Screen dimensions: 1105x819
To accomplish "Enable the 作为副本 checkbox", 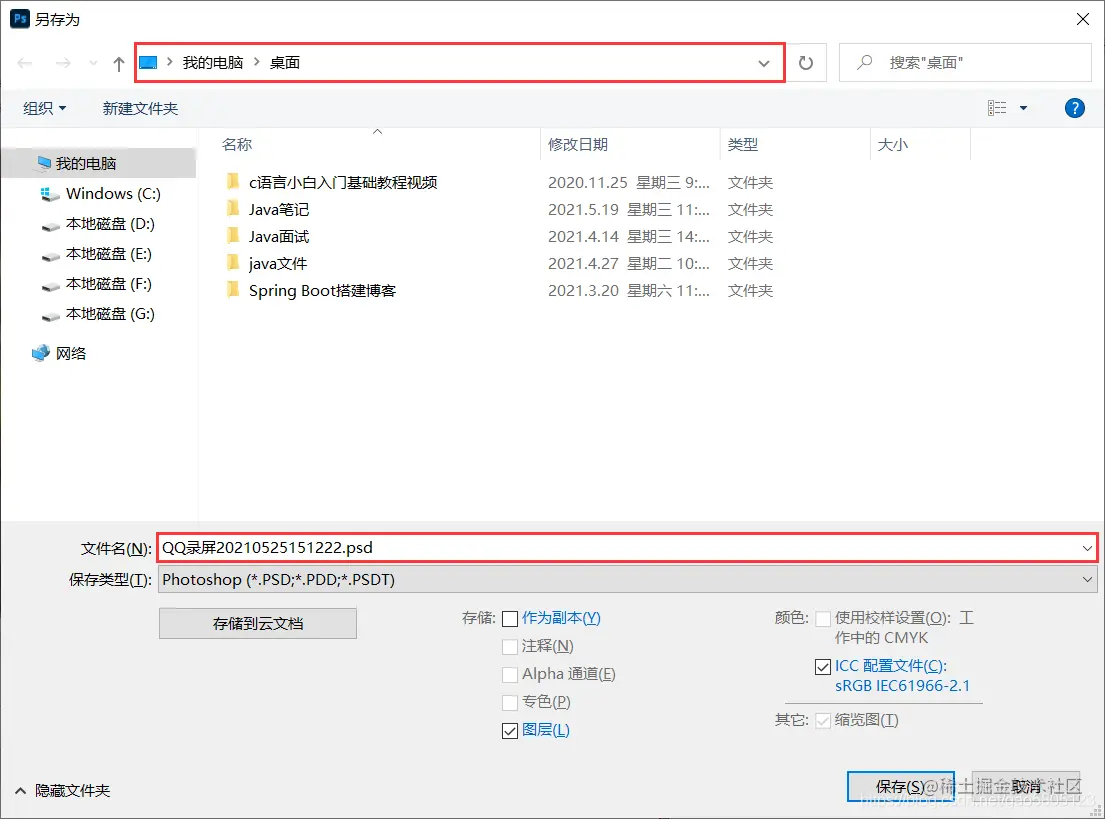I will tap(511, 618).
